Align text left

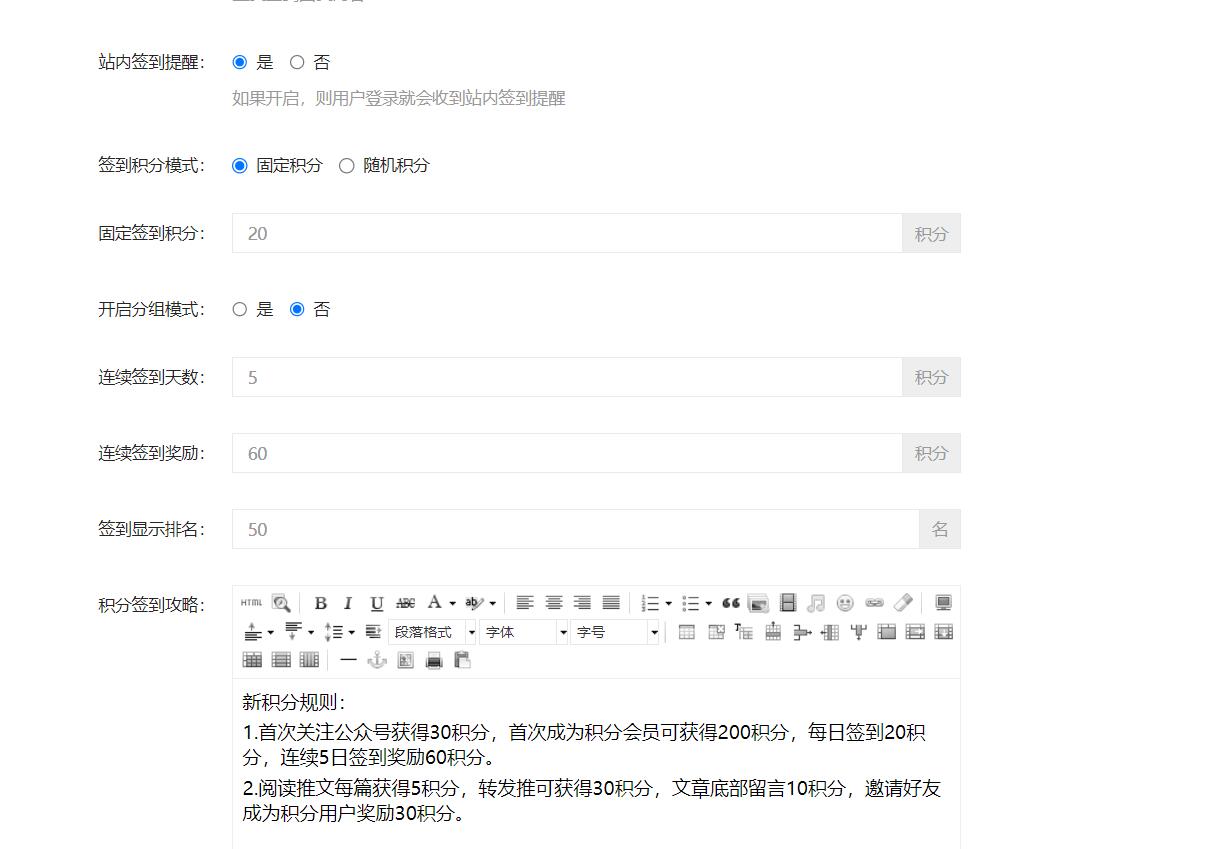click(524, 603)
